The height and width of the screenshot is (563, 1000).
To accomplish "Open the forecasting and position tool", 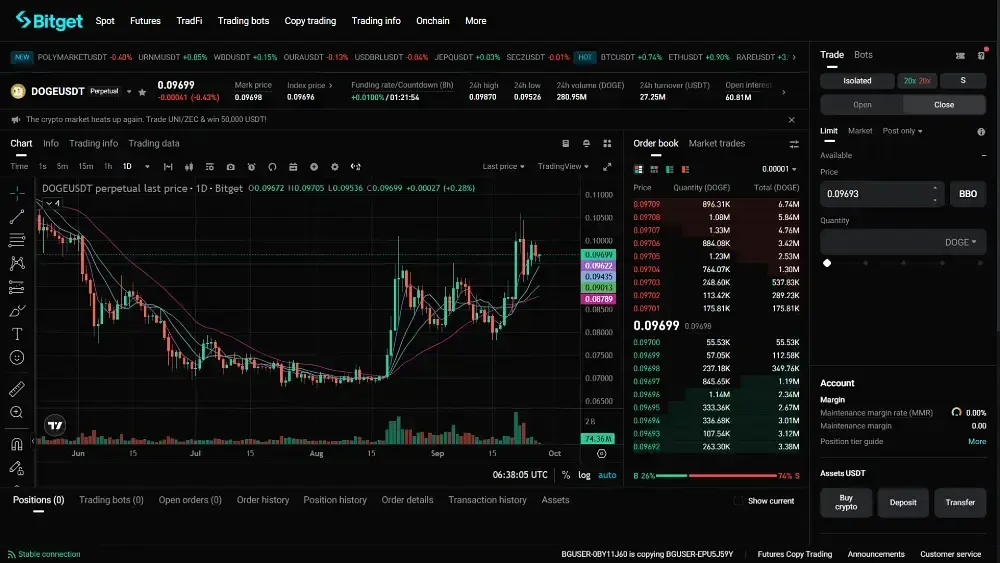I will tap(17, 287).
